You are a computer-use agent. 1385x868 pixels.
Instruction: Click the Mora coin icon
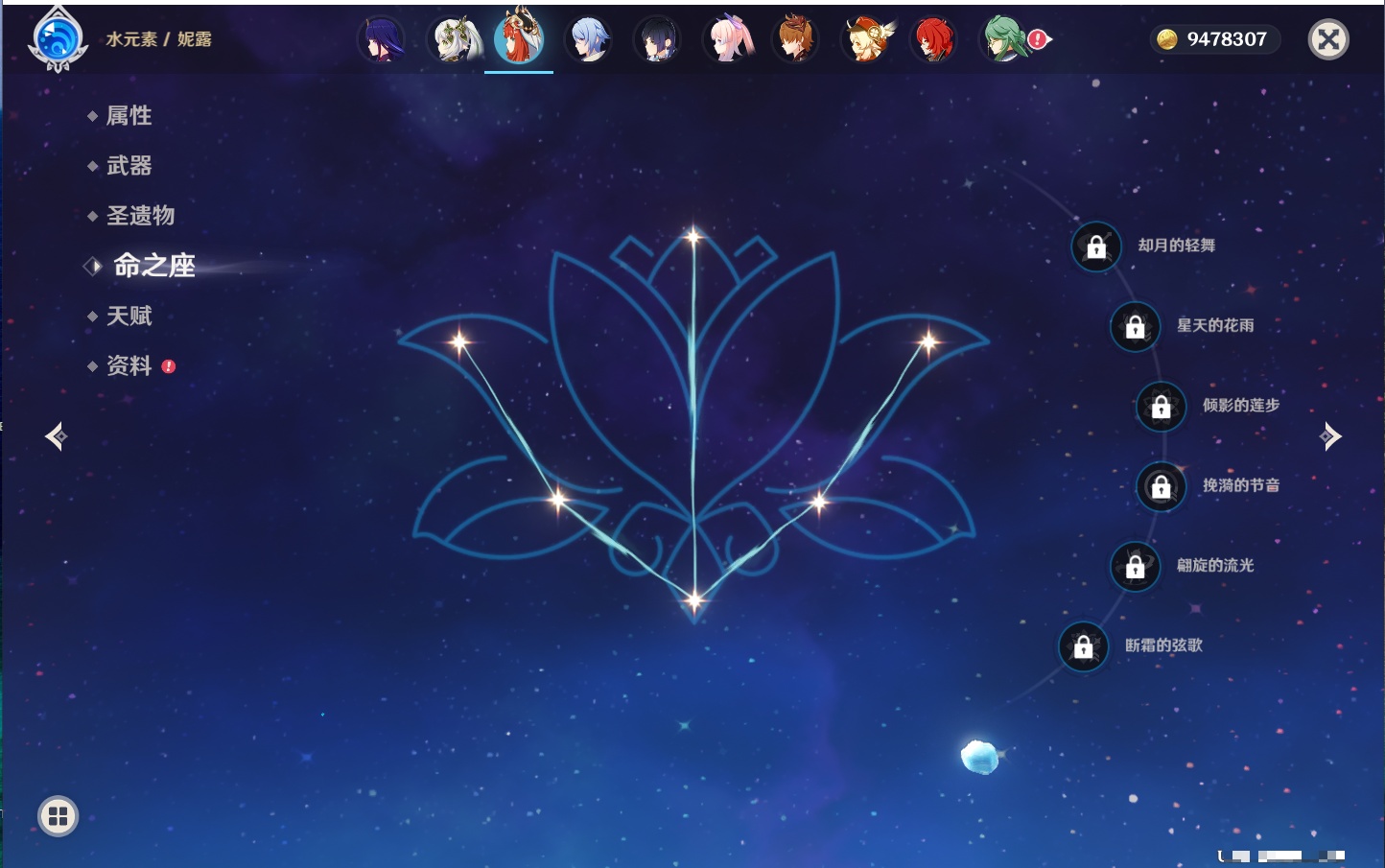pyautogui.click(x=1166, y=39)
